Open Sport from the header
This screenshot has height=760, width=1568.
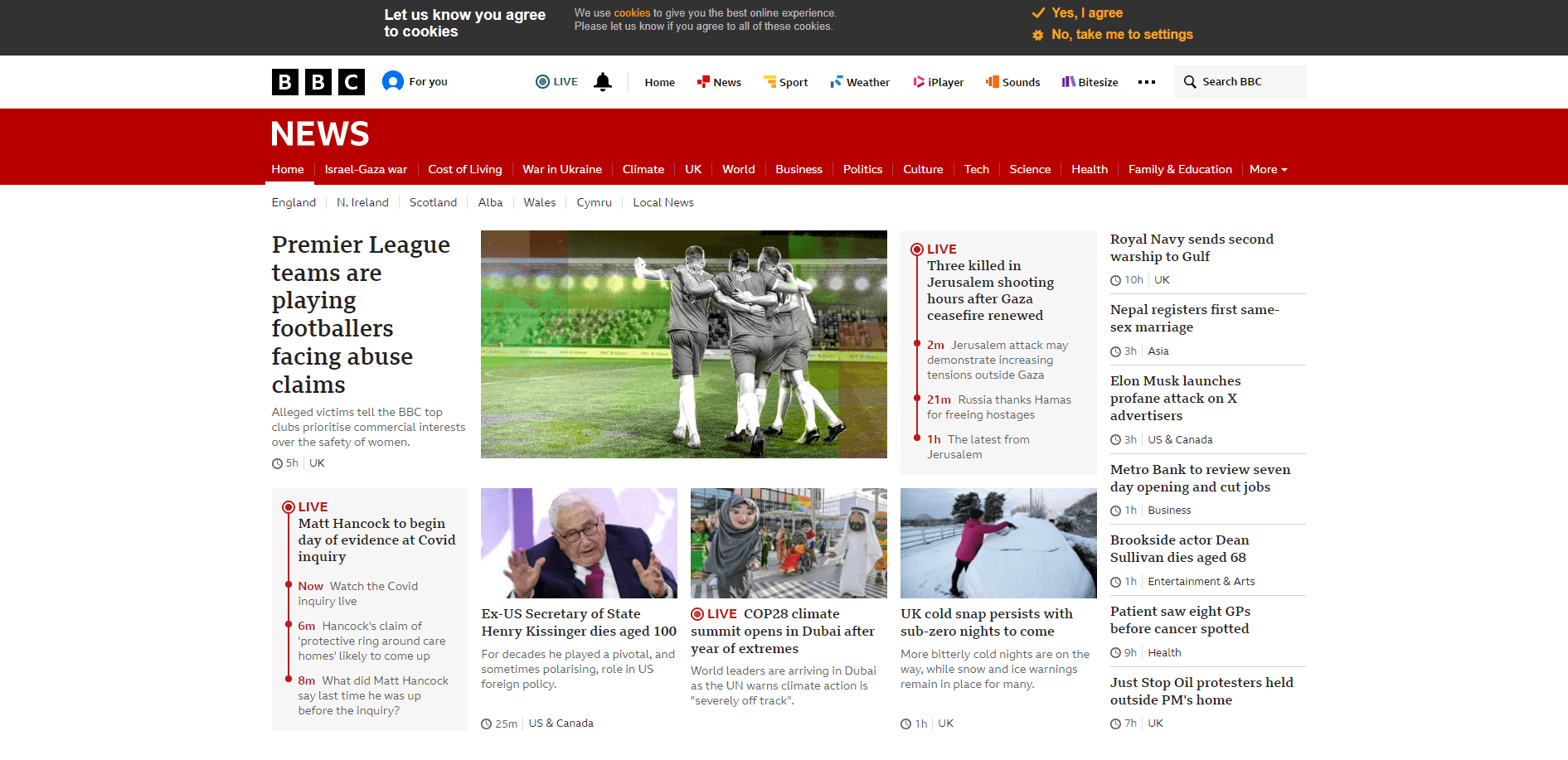click(785, 82)
